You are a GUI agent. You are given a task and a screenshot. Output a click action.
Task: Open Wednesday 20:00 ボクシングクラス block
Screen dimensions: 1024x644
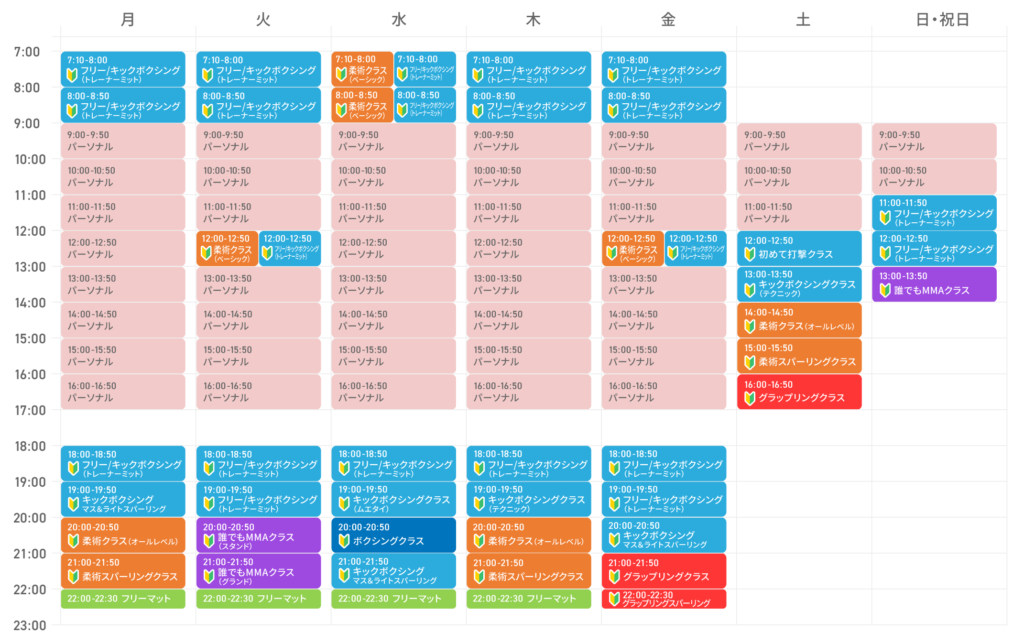pyautogui.click(x=393, y=534)
